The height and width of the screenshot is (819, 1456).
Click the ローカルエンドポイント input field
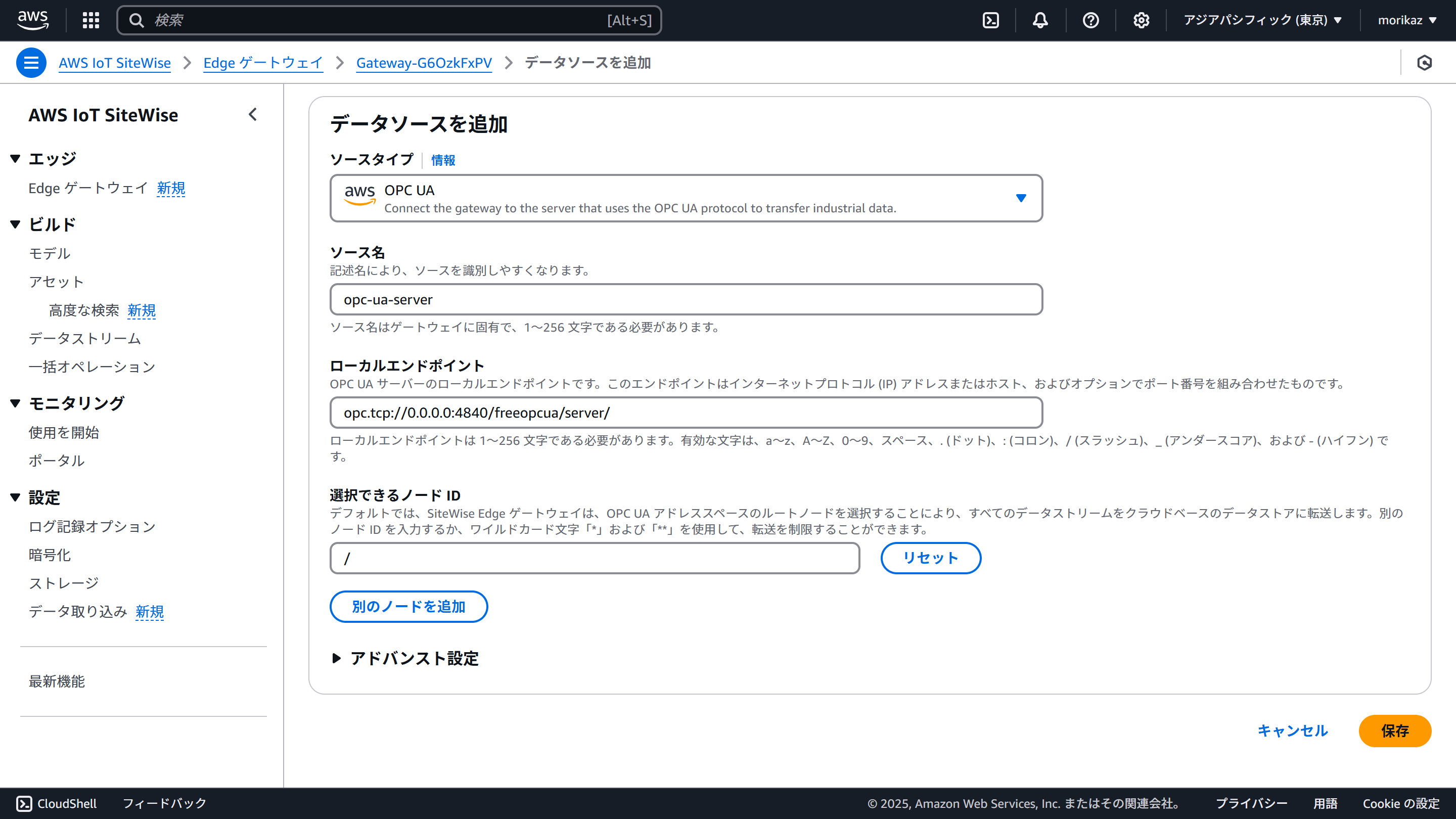click(x=686, y=413)
